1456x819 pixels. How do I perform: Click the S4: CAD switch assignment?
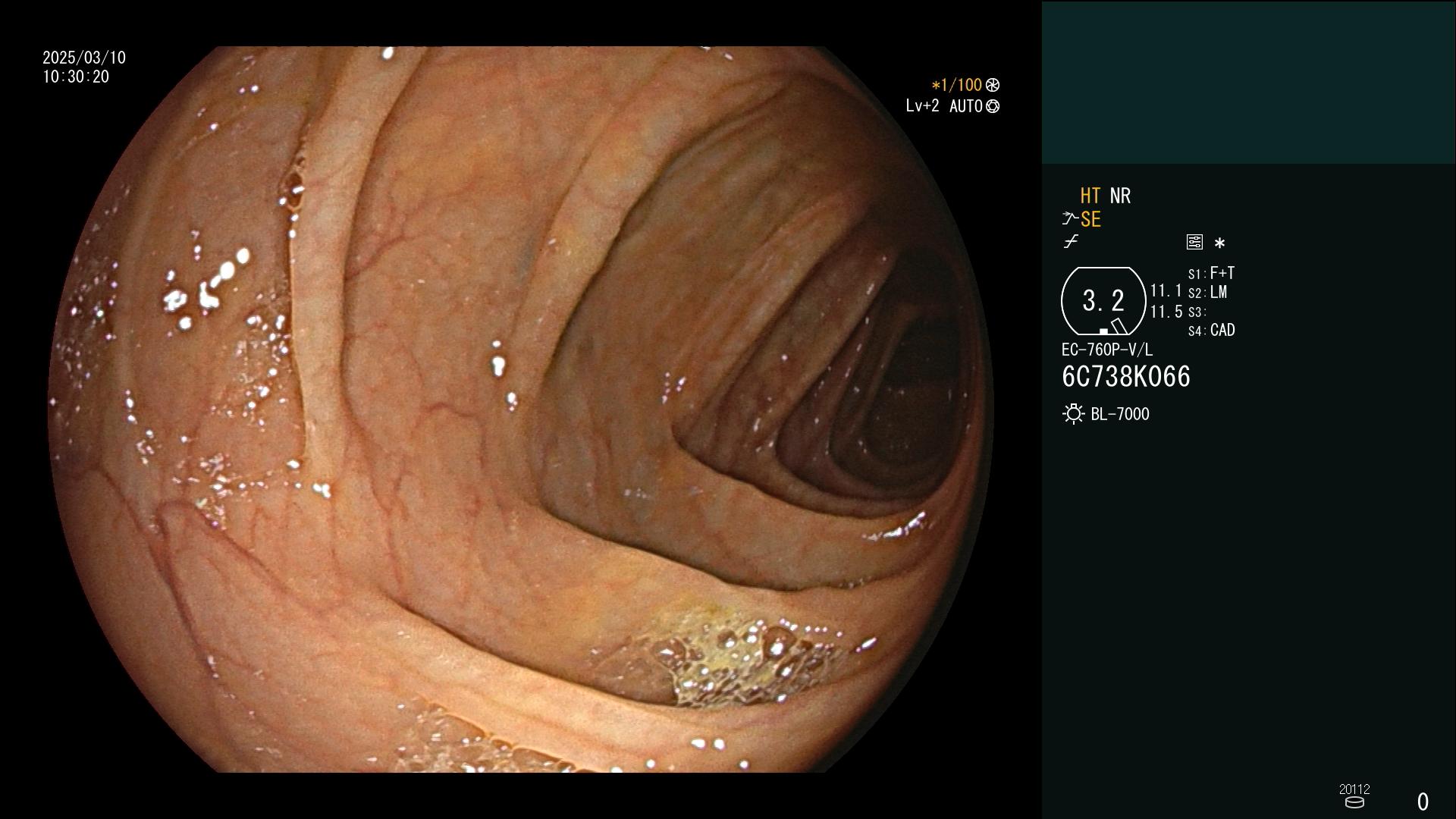click(1211, 331)
